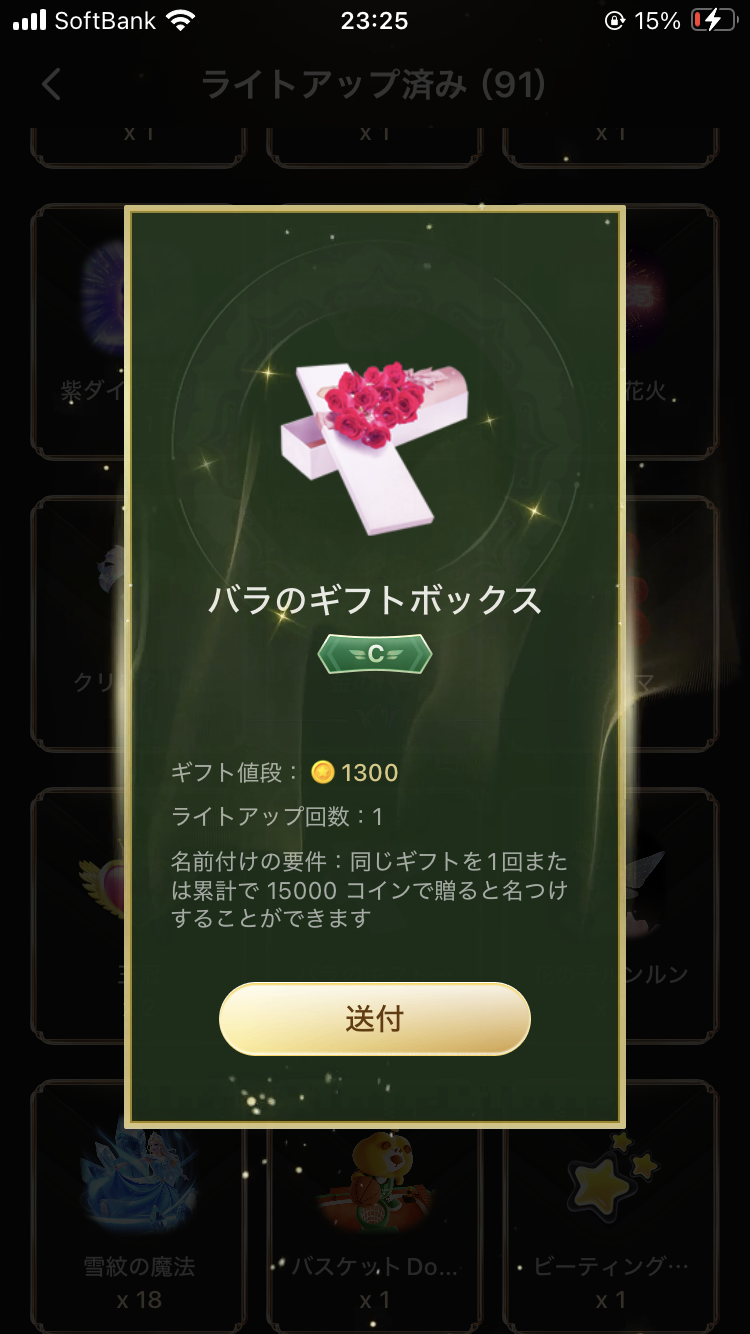Tap the ギフト値段 1300 price line

point(285,772)
